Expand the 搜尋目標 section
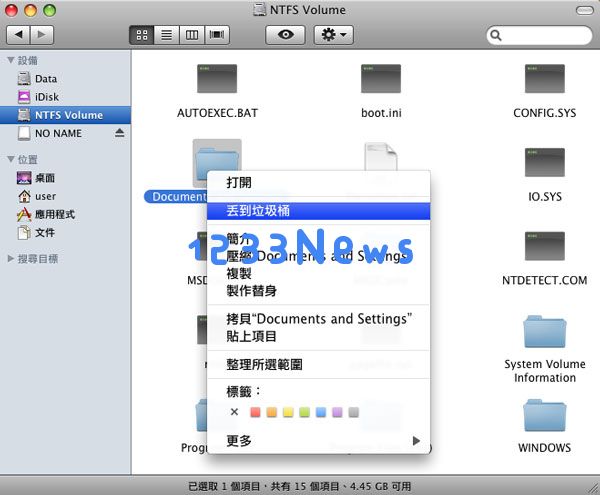Screen dimensions: 600x495 pyautogui.click(x=11, y=259)
